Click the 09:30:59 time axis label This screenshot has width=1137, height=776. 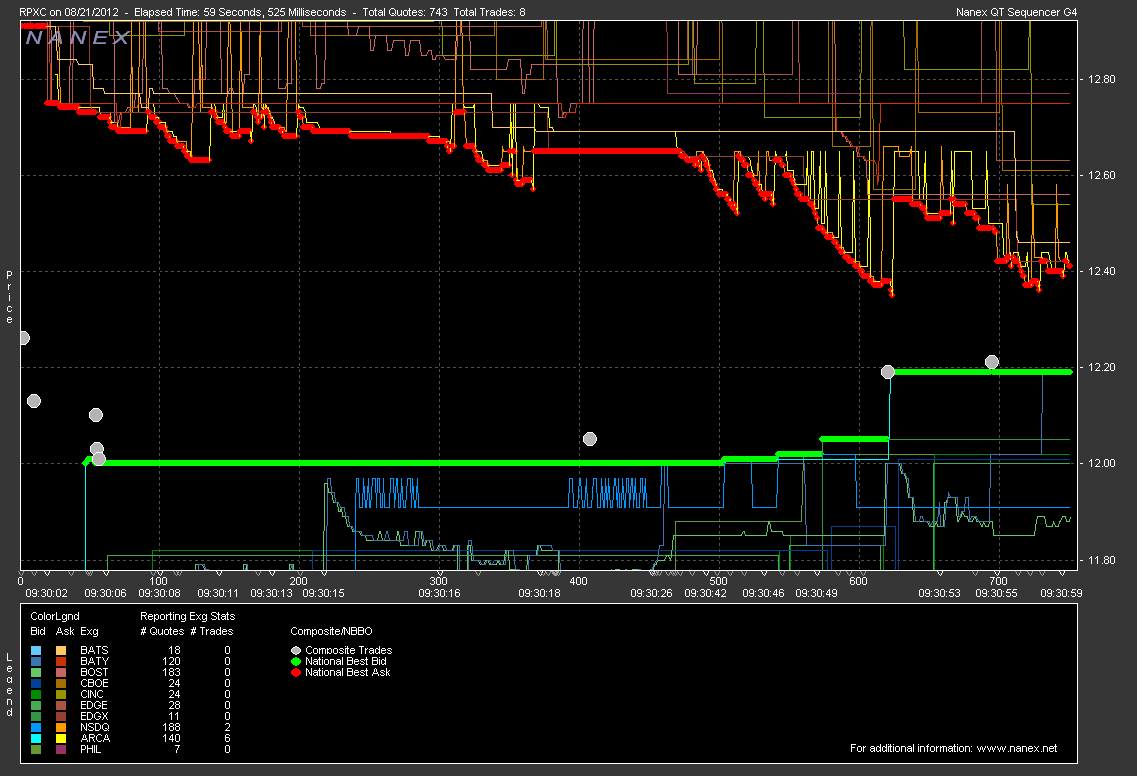[1061, 593]
